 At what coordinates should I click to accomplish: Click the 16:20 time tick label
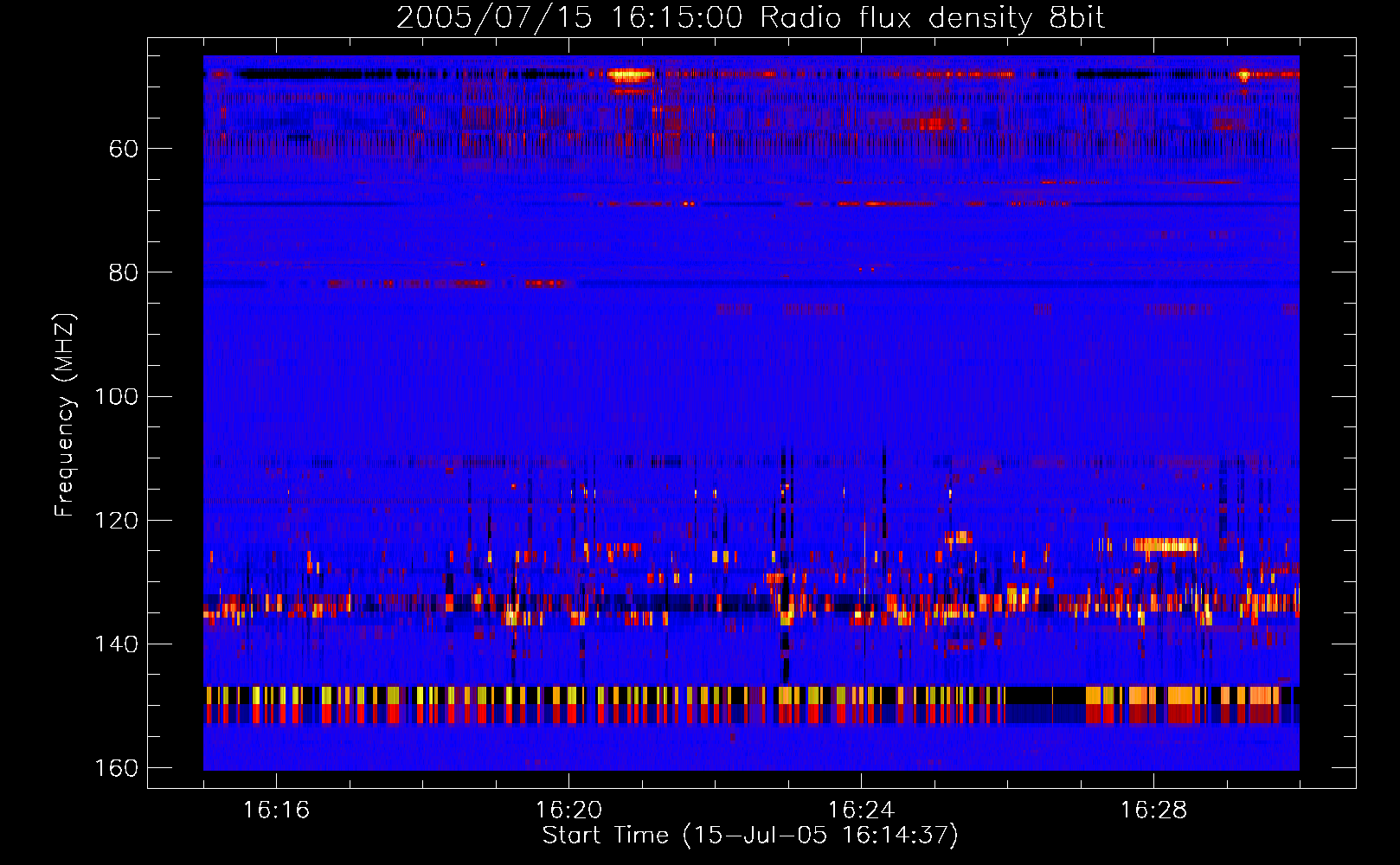568,811
